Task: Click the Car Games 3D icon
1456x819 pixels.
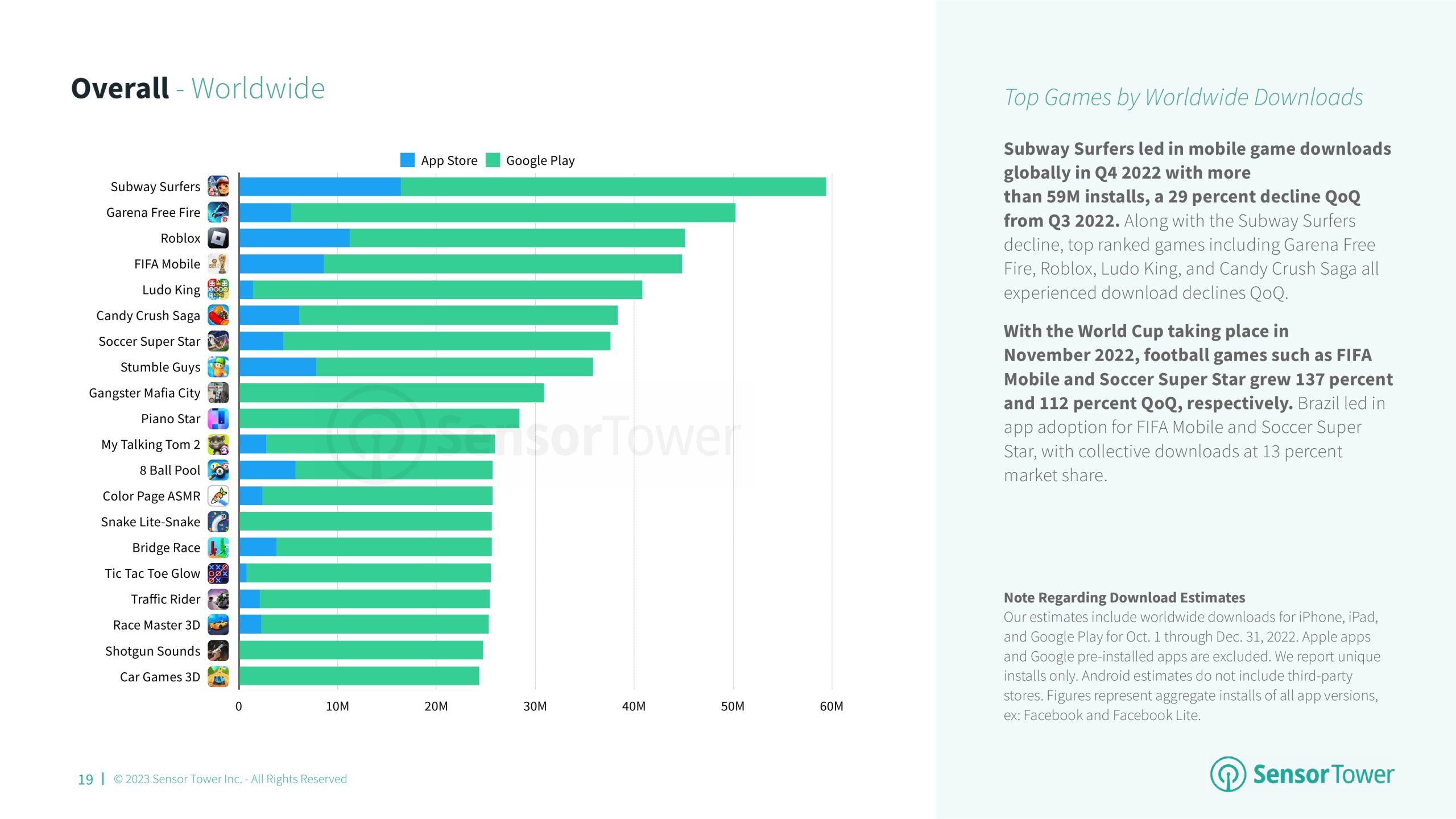Action: (218, 677)
